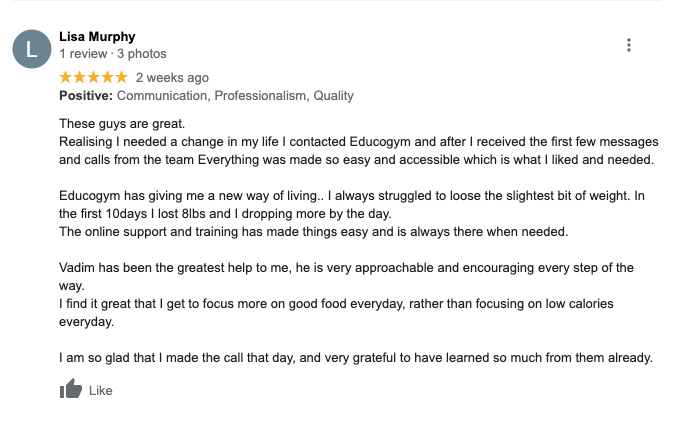Click the '1 review · 3 photos' text
This screenshot has width=679, height=424.
coord(113,54)
